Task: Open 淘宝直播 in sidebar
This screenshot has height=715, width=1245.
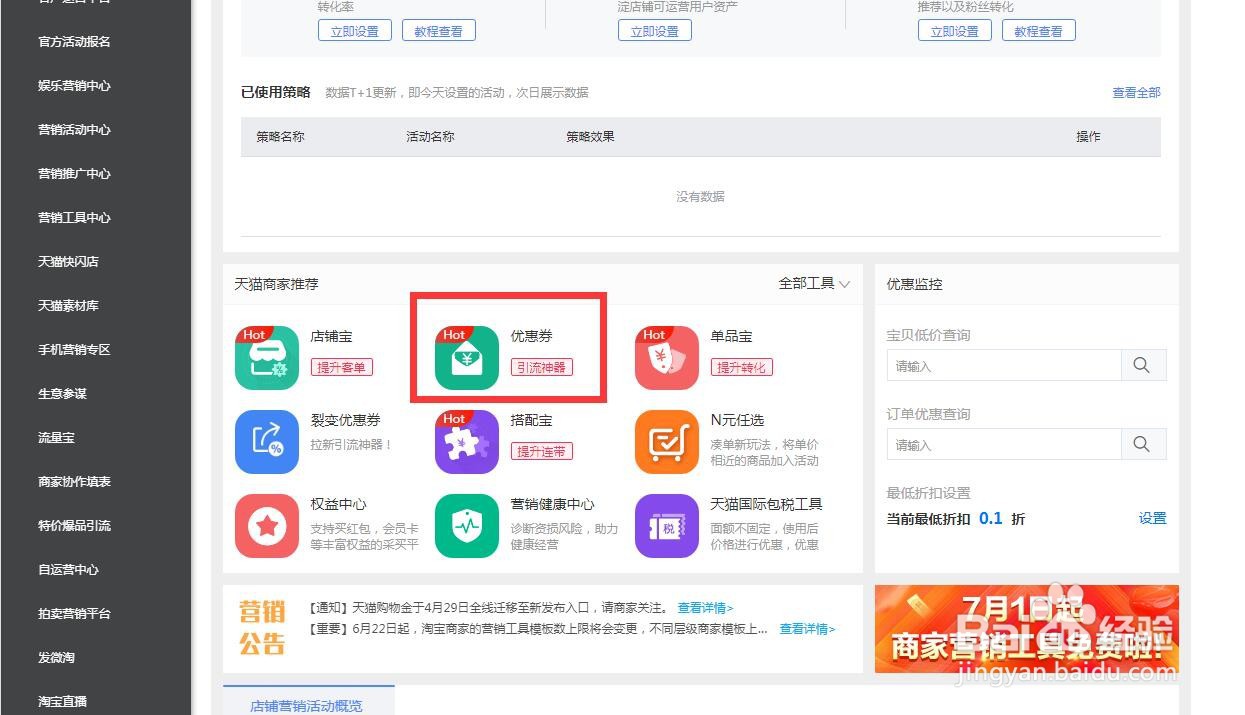Action: [62, 702]
